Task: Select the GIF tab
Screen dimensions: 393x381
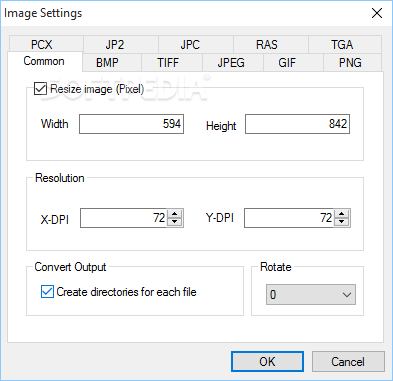Action: [293, 63]
